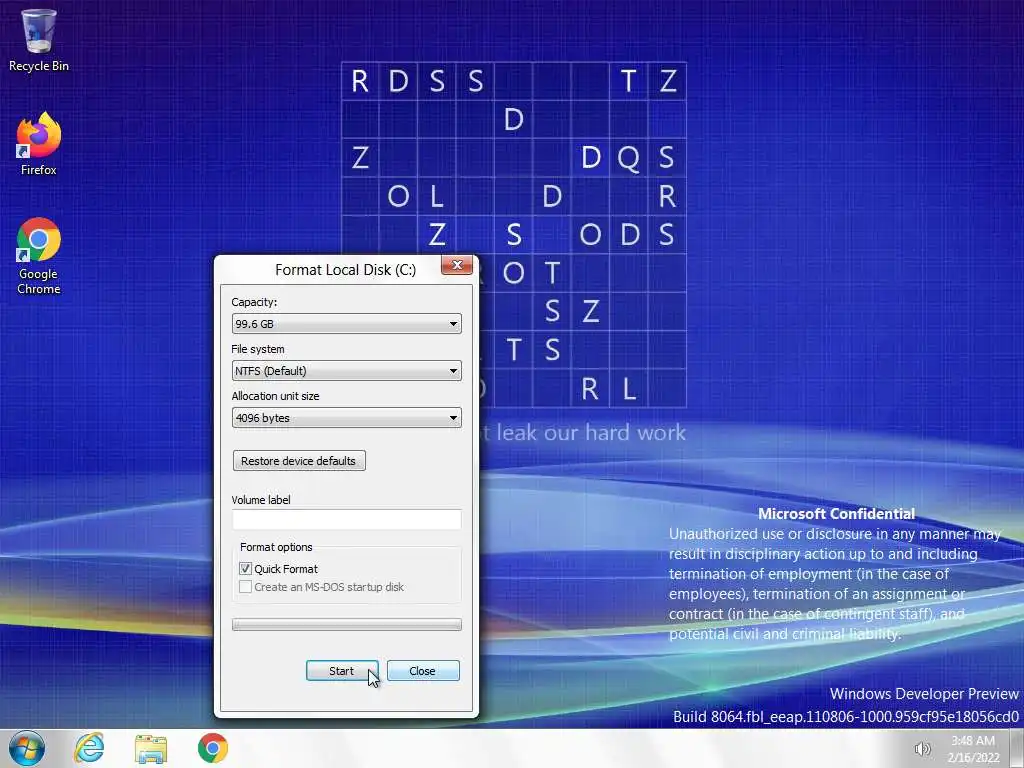Viewport: 1024px width, 768px height.
Task: Open the volume speaker tray icon
Action: [x=922, y=749]
